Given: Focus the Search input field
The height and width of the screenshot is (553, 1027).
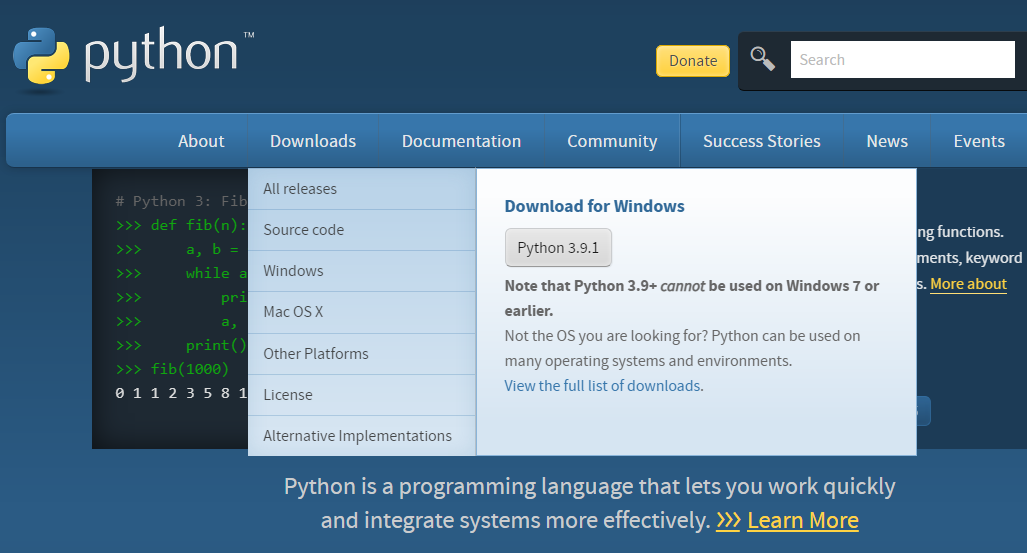Looking at the screenshot, I should (903, 60).
